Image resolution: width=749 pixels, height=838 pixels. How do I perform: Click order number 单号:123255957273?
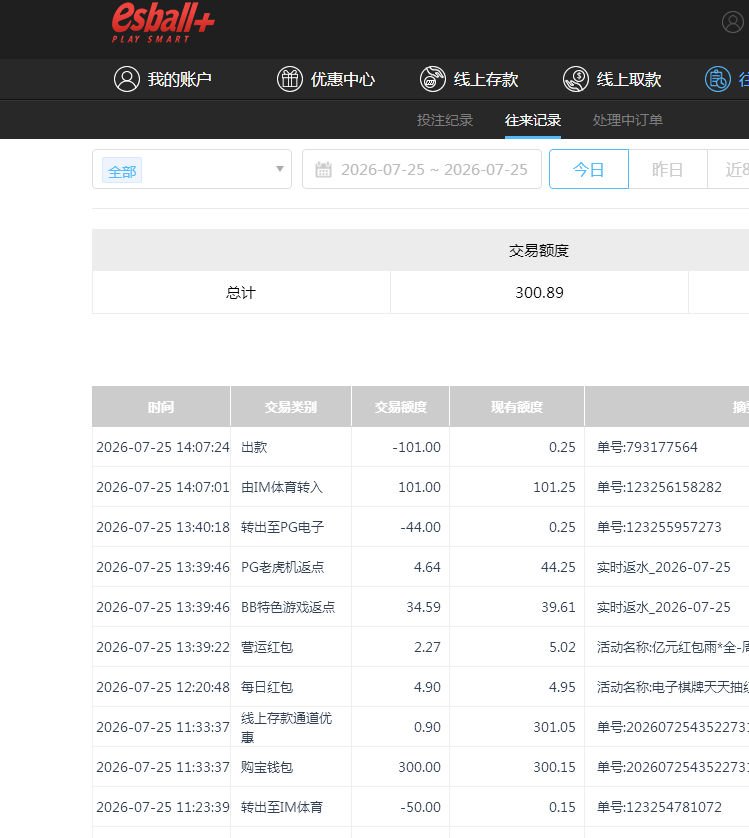(659, 527)
